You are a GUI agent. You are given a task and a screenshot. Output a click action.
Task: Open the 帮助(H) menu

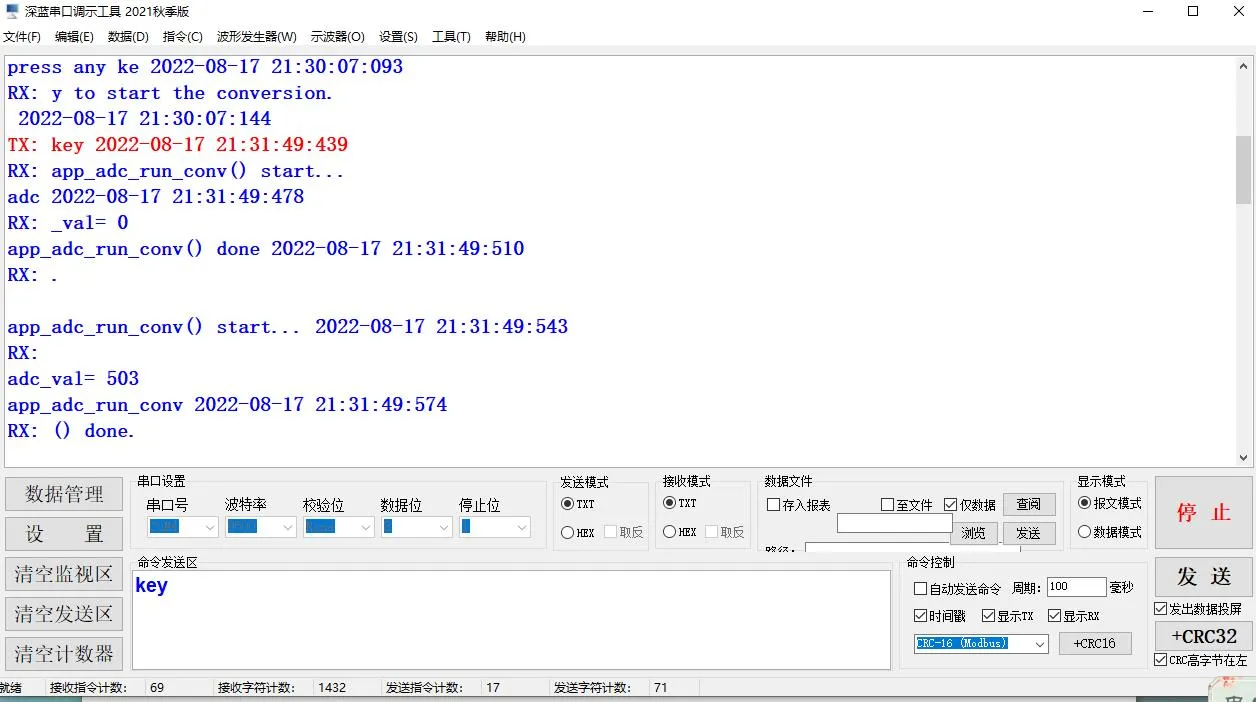(x=505, y=37)
